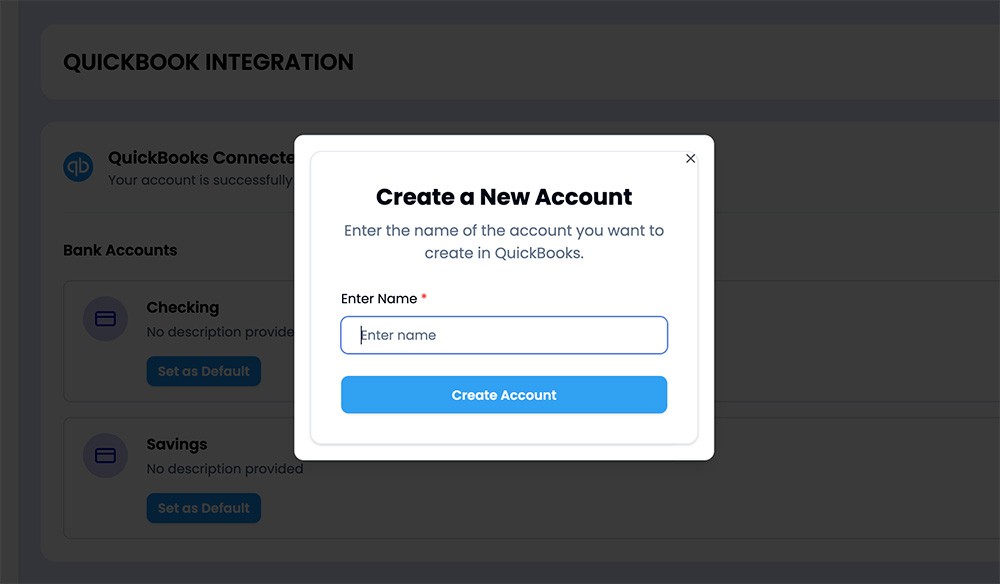Set the Savings account as default
The image size is (1000, 584).
[203, 508]
